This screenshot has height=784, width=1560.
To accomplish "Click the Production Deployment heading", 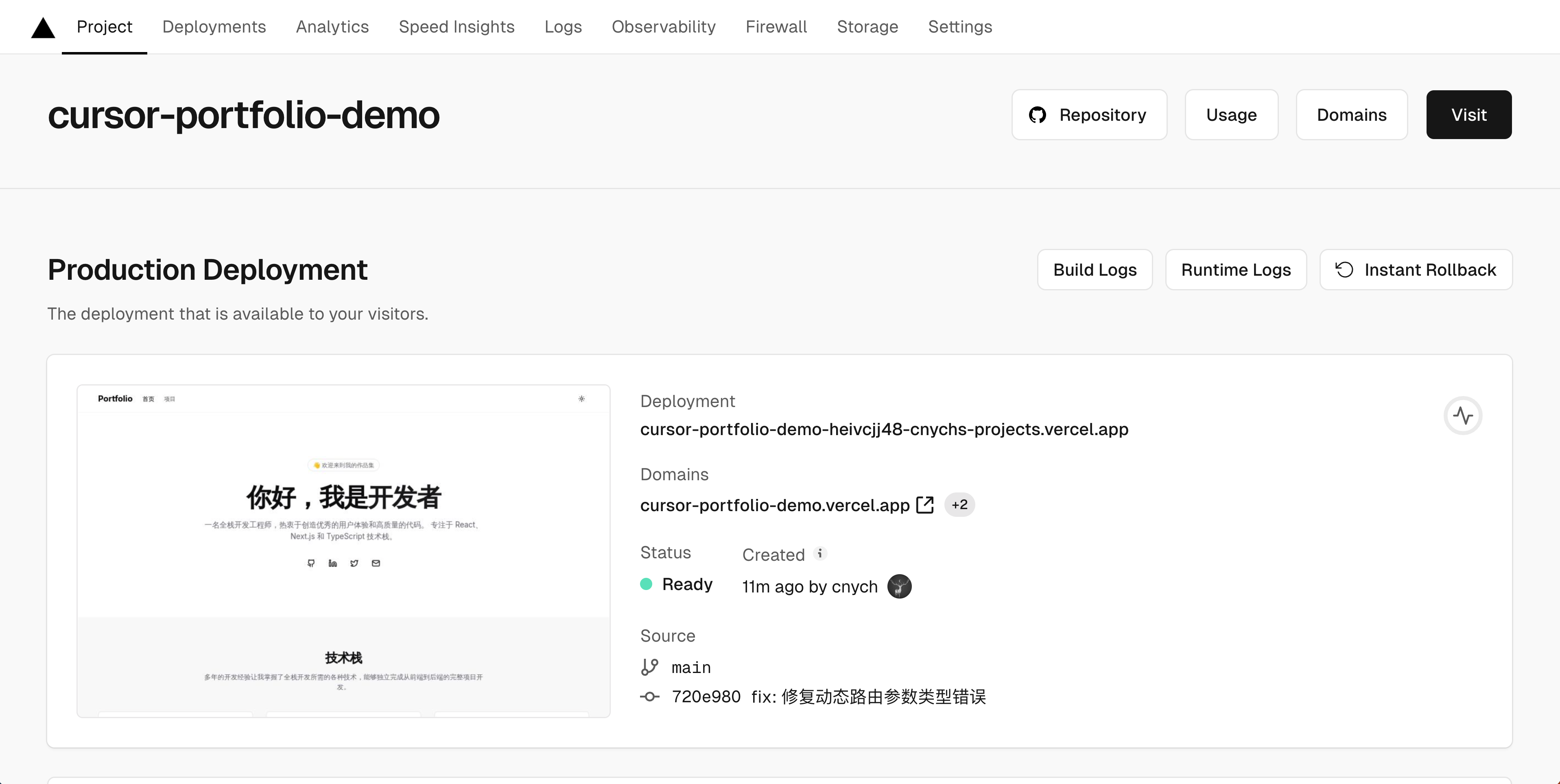I will (x=207, y=270).
